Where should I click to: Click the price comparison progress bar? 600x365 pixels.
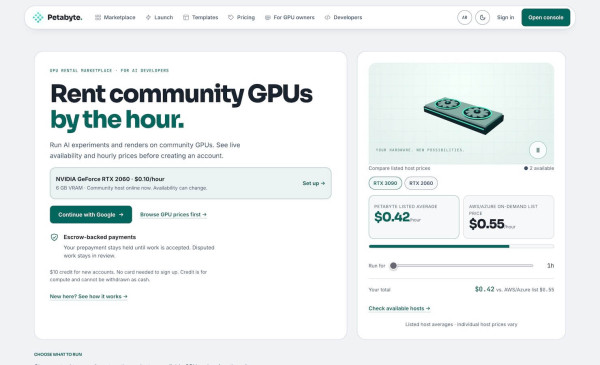(x=461, y=246)
